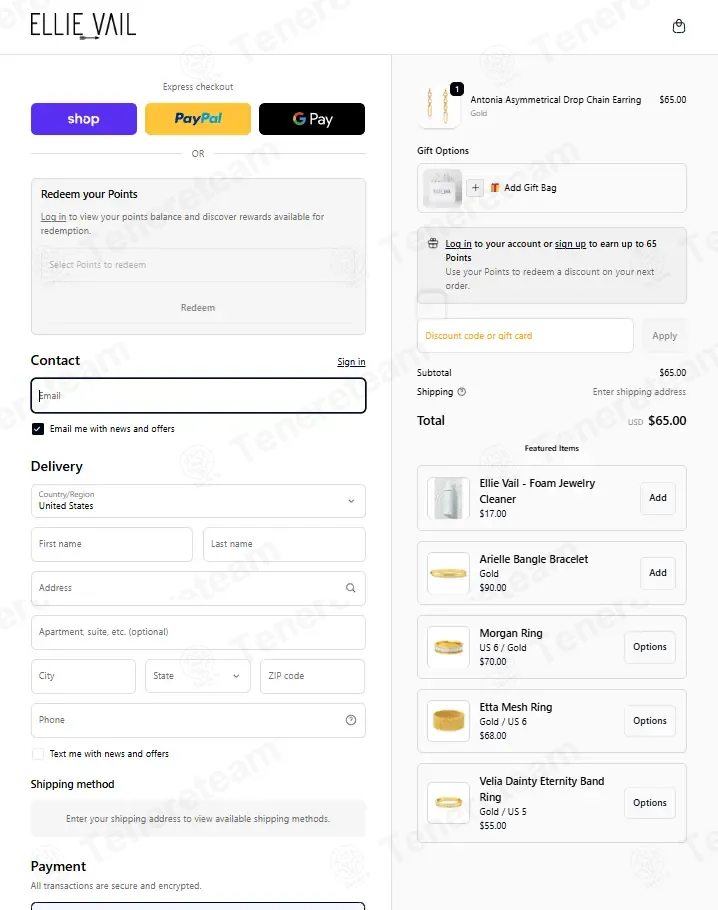Click the Ellie Vail logo
Image resolution: width=718 pixels, height=910 pixels.
coord(83,26)
